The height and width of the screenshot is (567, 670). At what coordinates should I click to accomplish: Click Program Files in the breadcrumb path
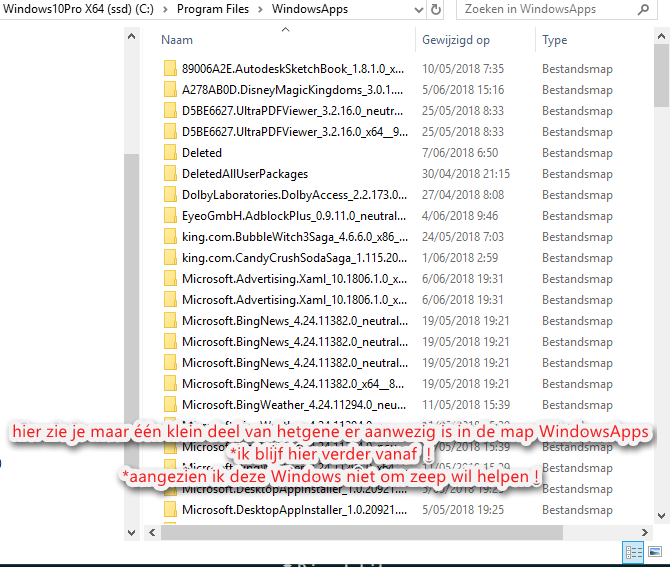coord(213,9)
